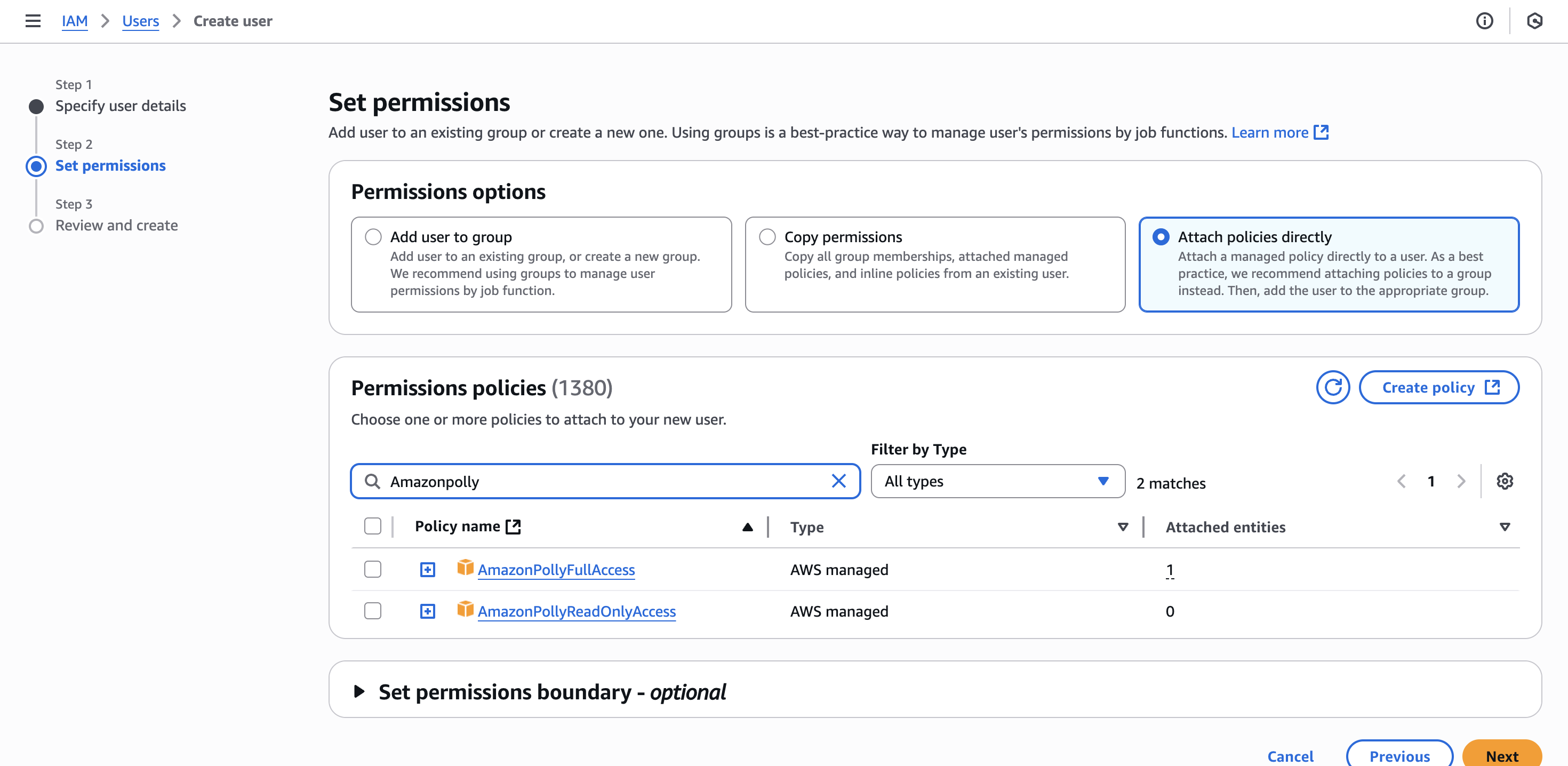Focus the policy search input field
Image resolution: width=1568 pixels, height=766 pixels.
tap(605, 481)
